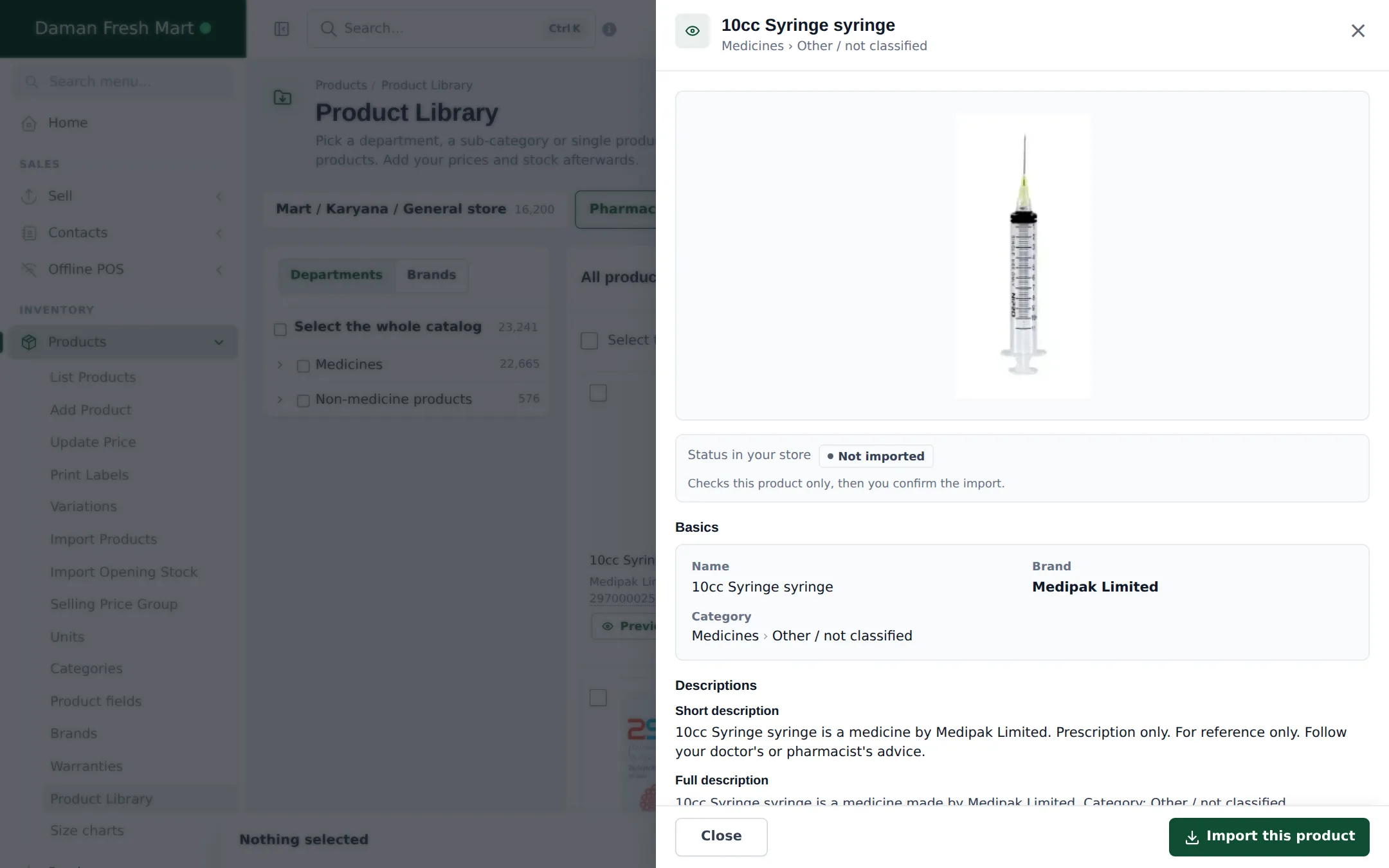This screenshot has height=868, width=1389.
Task: Check the Medicines department checkbox
Action: pyautogui.click(x=304, y=366)
